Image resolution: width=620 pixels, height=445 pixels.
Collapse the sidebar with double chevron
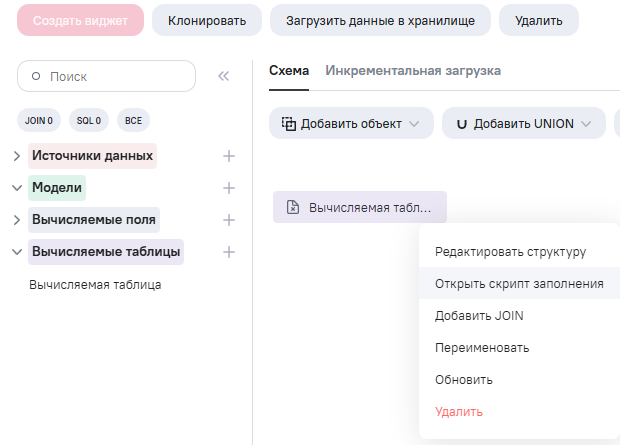click(223, 76)
